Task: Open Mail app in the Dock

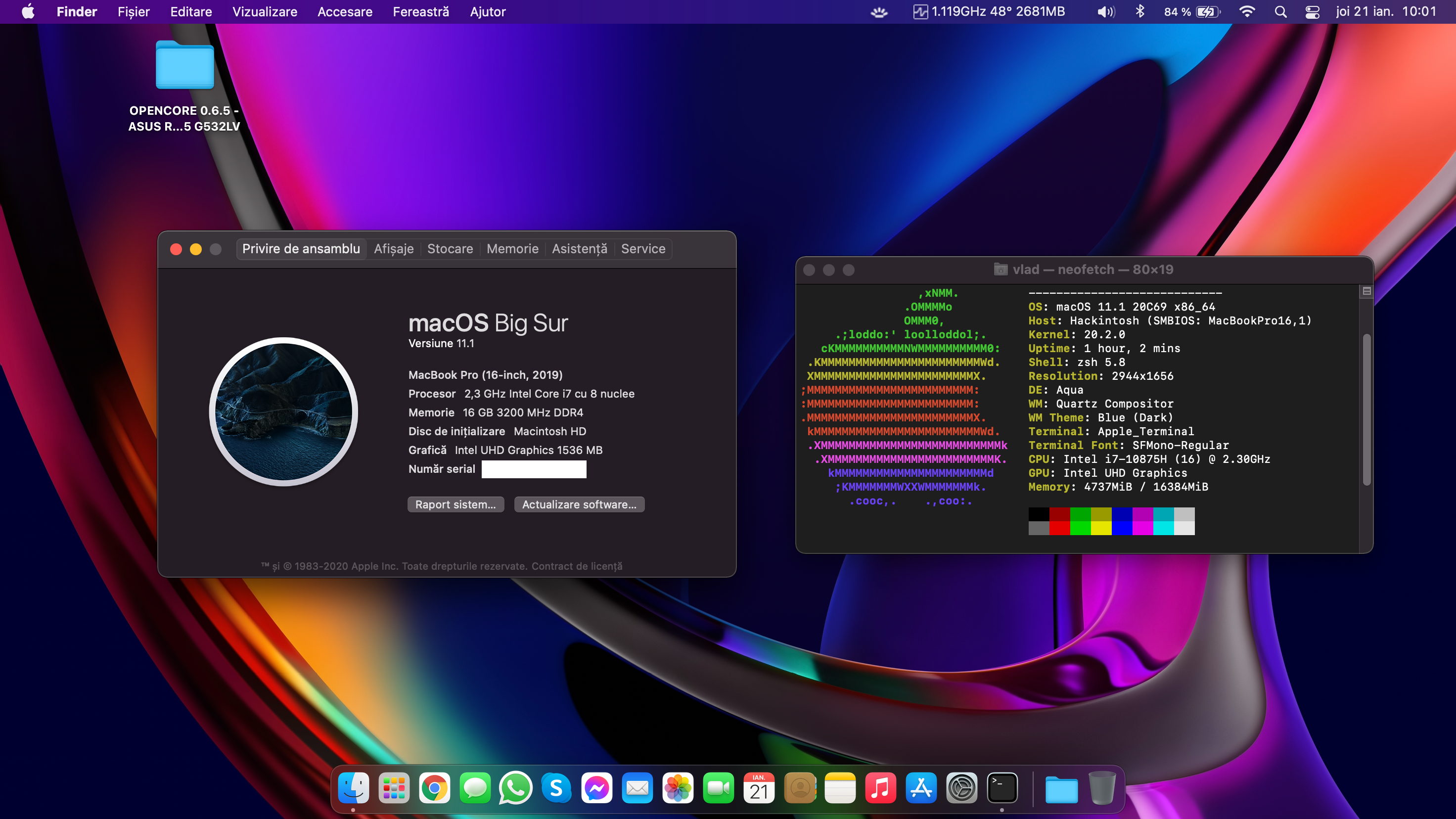Action: pyautogui.click(x=637, y=787)
